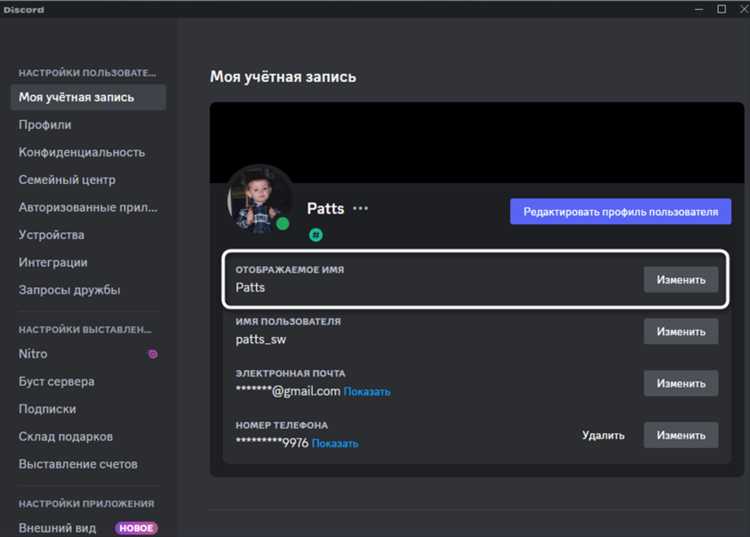The width and height of the screenshot is (750, 537).
Task: Click the Patts name beside the avatar
Action: pyautogui.click(x=326, y=208)
